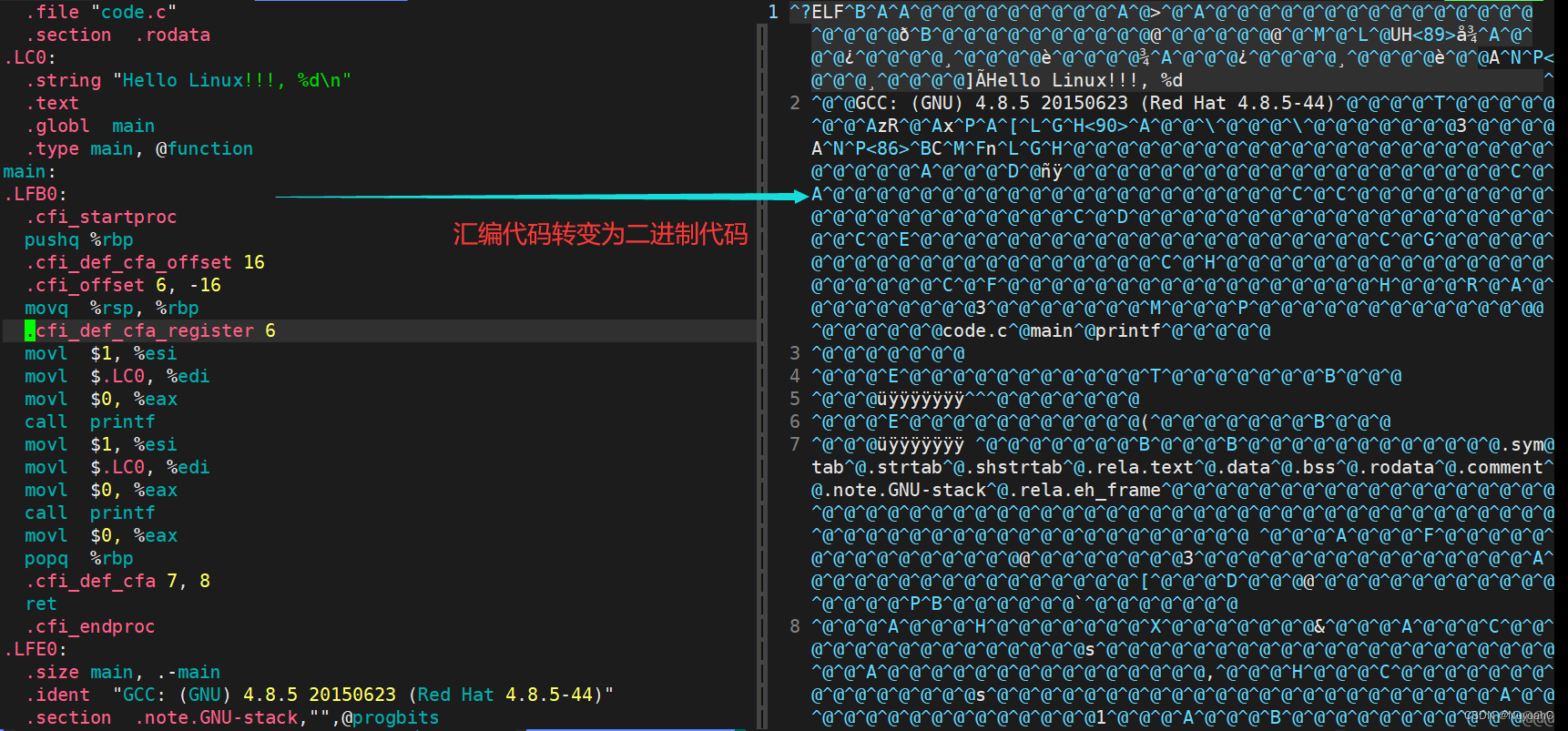Click the '.ident "GCC: (GNU) 4.8.5..."' line
Viewport: 1568px width, 731px height.
[320, 695]
